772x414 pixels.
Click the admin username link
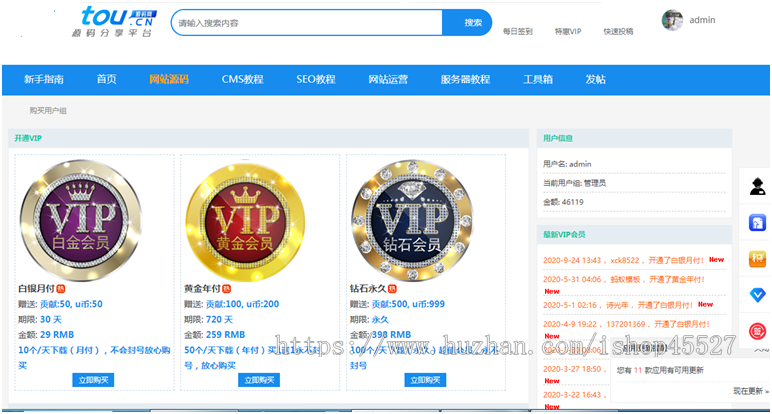click(702, 20)
